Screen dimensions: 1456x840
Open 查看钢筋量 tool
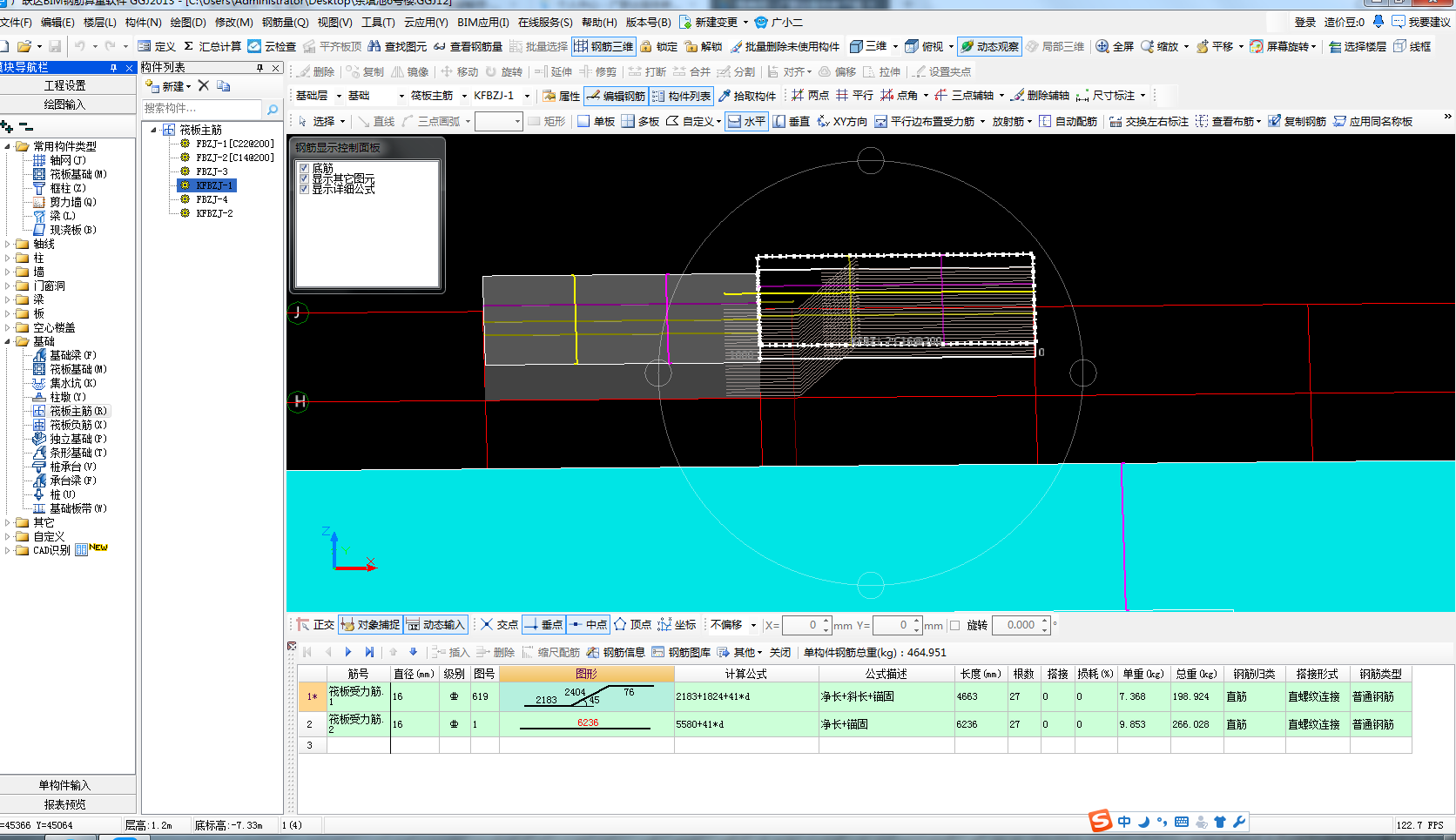(468, 46)
